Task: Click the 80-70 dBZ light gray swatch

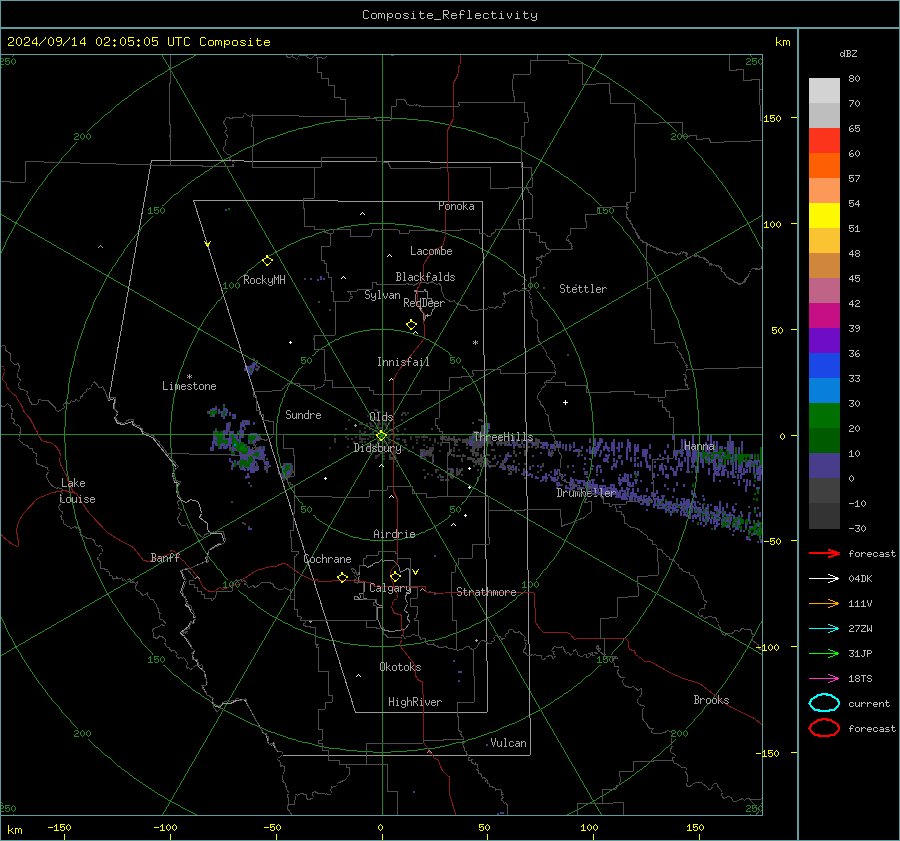Action: [x=824, y=91]
